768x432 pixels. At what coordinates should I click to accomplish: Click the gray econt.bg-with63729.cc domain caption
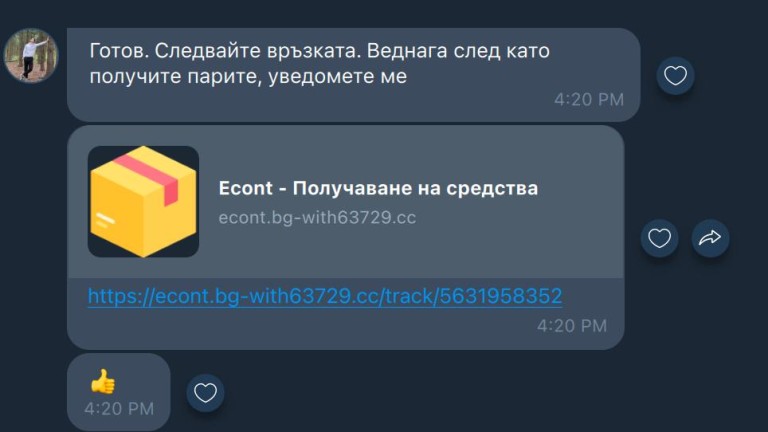point(317,217)
